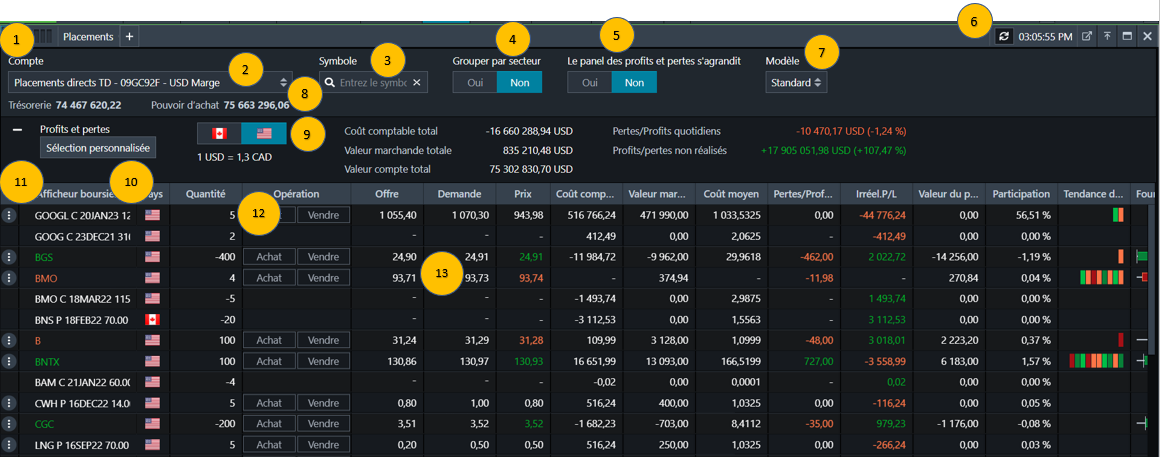Set Grouper par secteur to Oui
This screenshot has width=1160, height=457.
coord(476,82)
